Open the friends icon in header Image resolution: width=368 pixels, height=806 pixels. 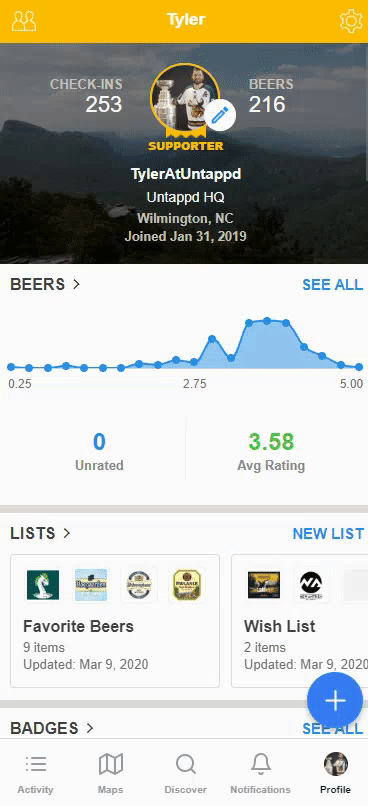(x=24, y=21)
